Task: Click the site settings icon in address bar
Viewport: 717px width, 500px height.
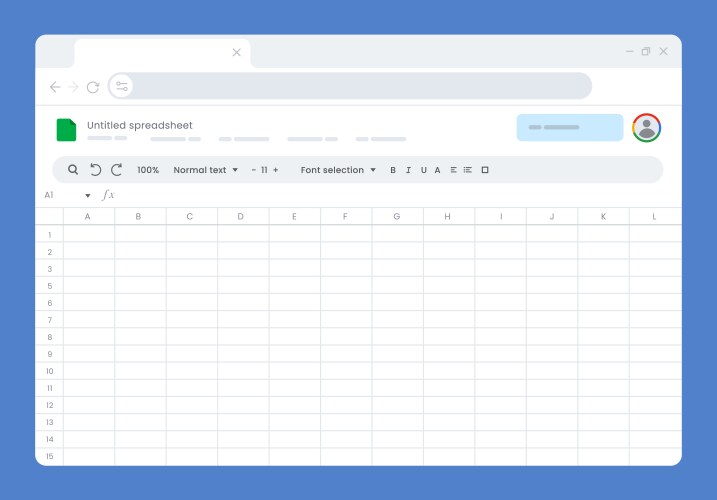Action: coord(122,87)
